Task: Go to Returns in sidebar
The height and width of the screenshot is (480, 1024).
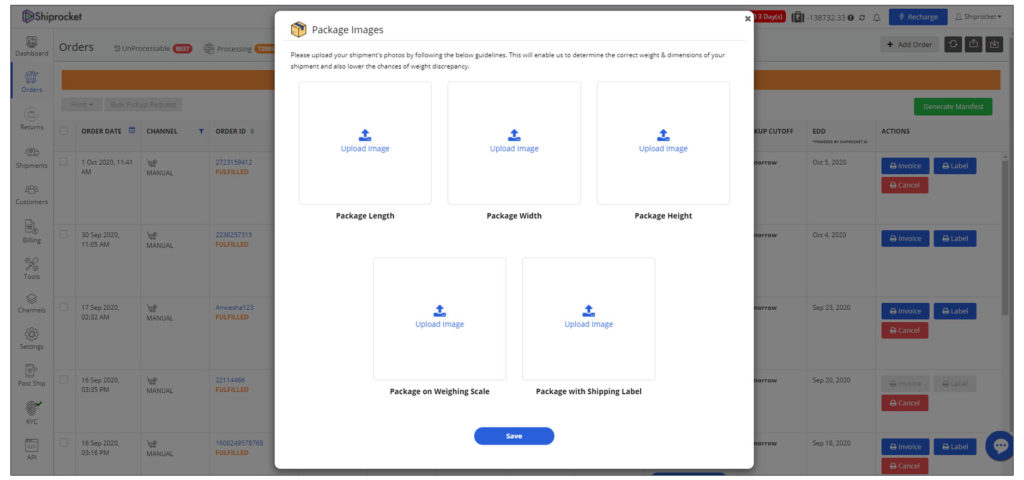Action: (x=31, y=119)
